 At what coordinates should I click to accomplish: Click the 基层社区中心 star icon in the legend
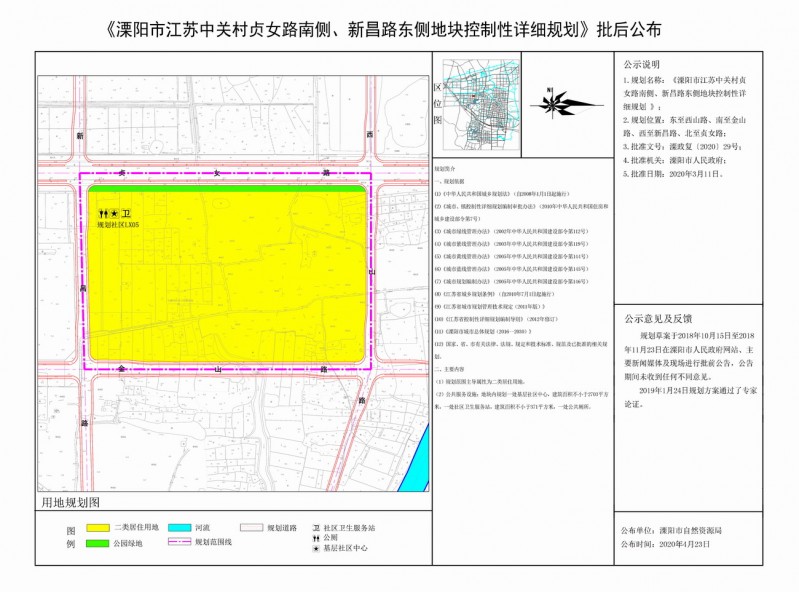pos(316,549)
